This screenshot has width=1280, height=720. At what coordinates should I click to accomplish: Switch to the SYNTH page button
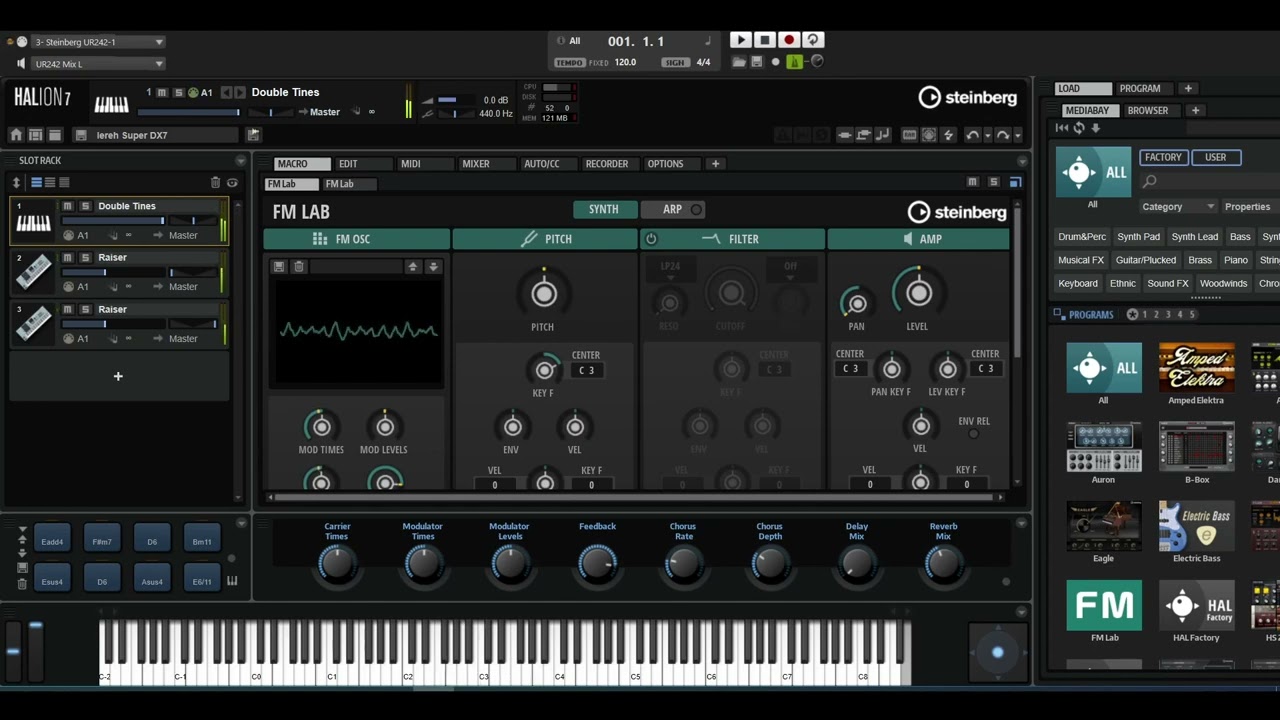[604, 209]
